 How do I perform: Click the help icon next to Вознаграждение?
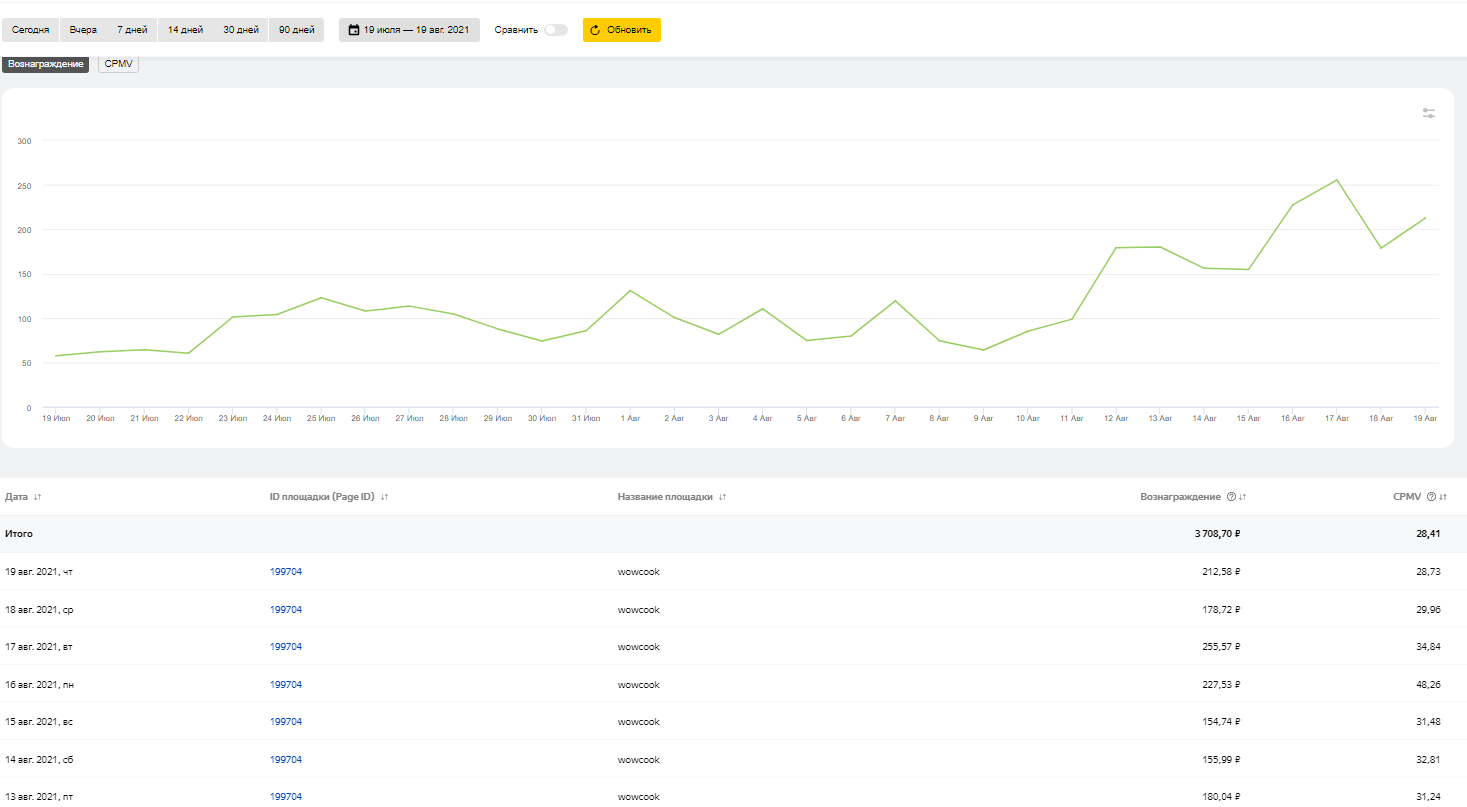coord(1231,497)
